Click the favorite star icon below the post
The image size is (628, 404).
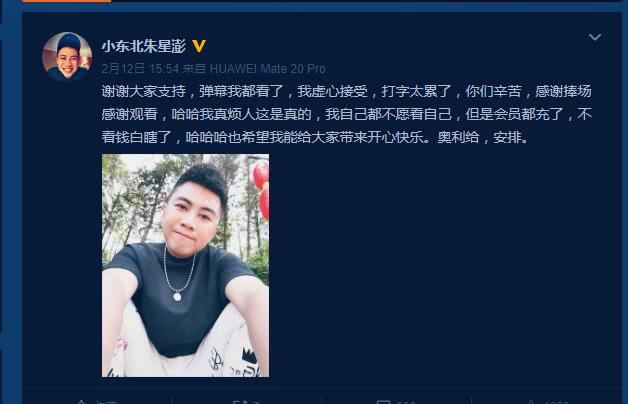81,402
